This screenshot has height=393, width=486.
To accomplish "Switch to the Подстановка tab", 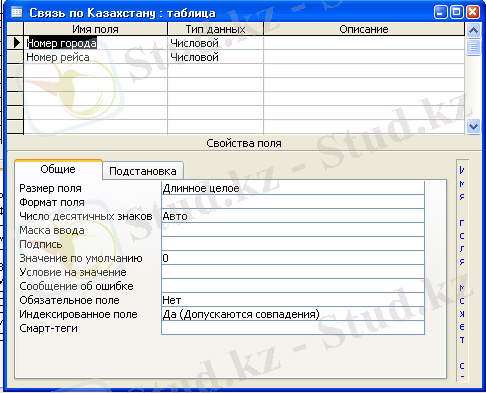I will pos(143,171).
